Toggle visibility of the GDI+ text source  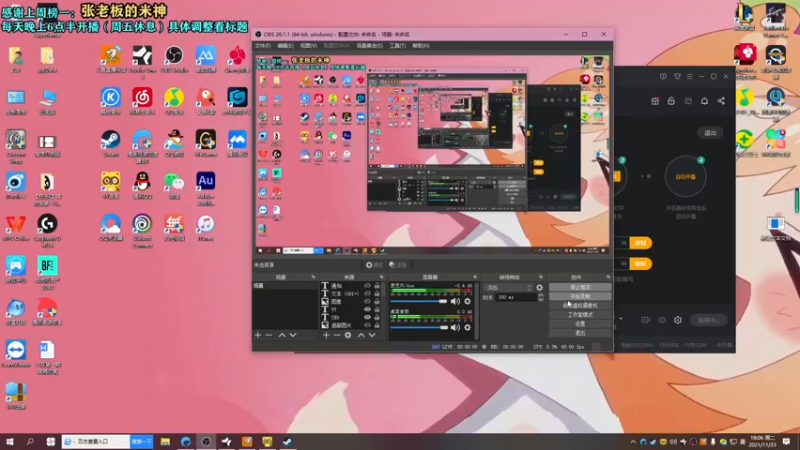367,294
